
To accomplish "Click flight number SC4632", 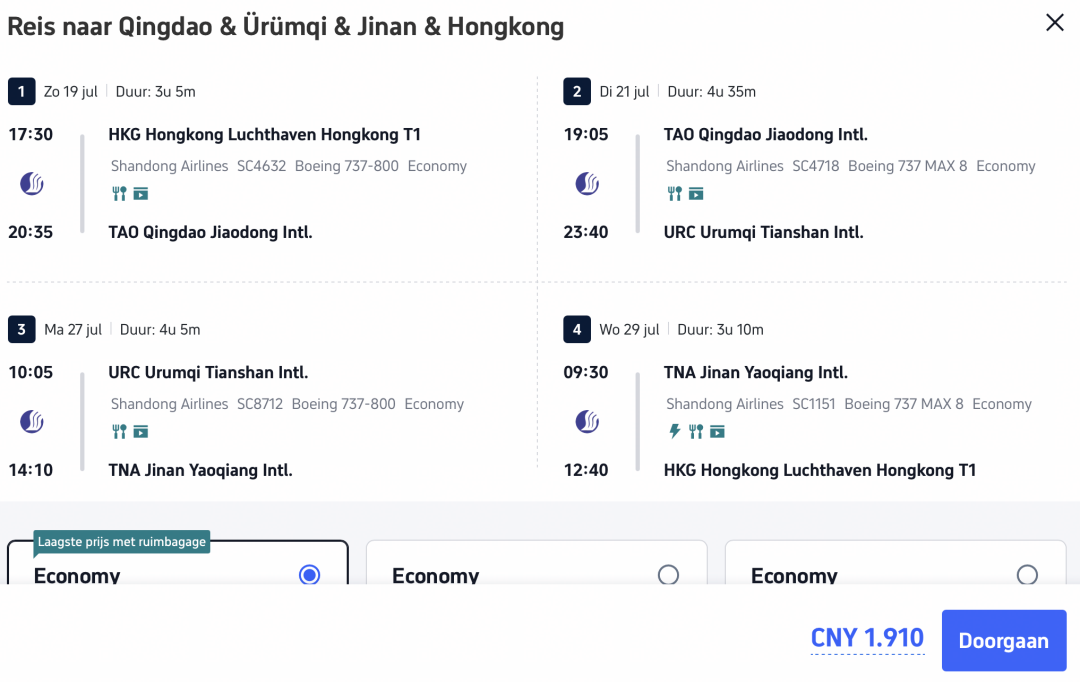I will click(x=261, y=166).
